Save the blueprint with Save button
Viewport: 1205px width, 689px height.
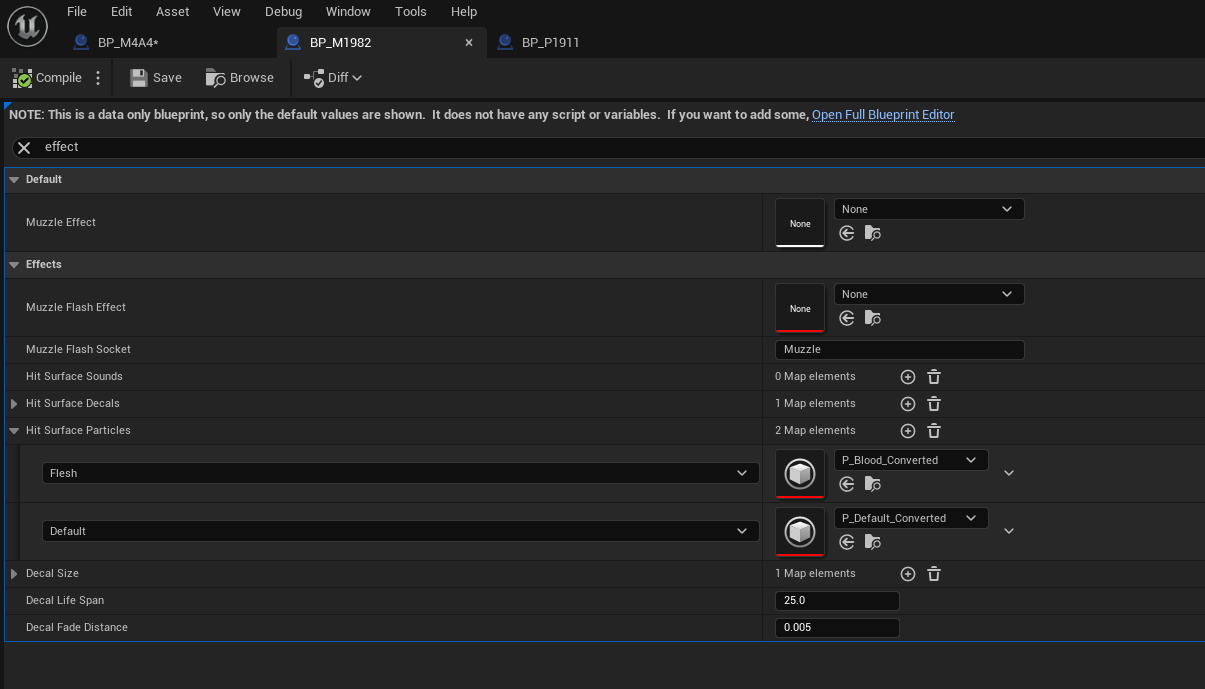point(156,78)
